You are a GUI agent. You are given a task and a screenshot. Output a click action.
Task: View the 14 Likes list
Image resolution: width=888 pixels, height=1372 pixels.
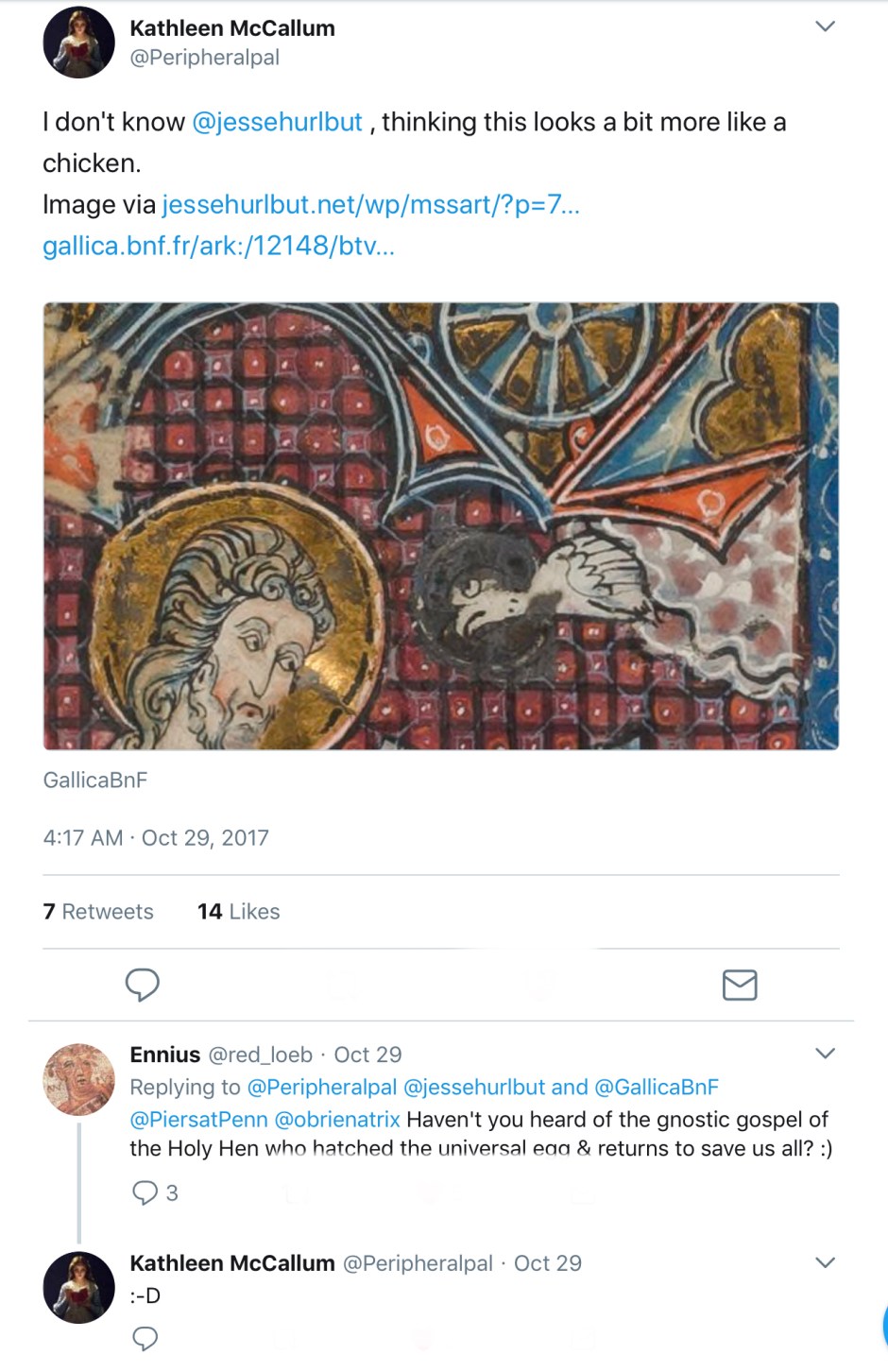point(238,912)
